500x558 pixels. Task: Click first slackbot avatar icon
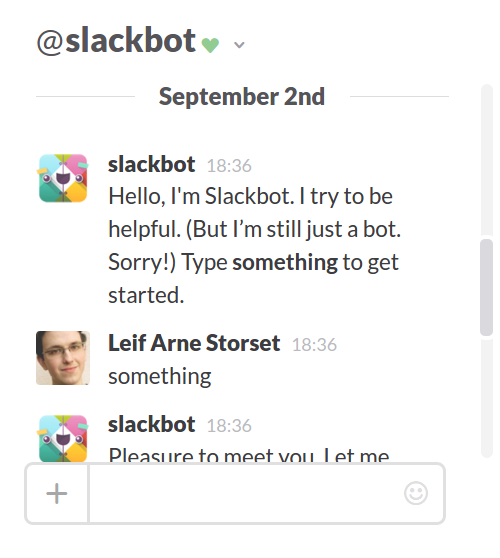(63, 178)
